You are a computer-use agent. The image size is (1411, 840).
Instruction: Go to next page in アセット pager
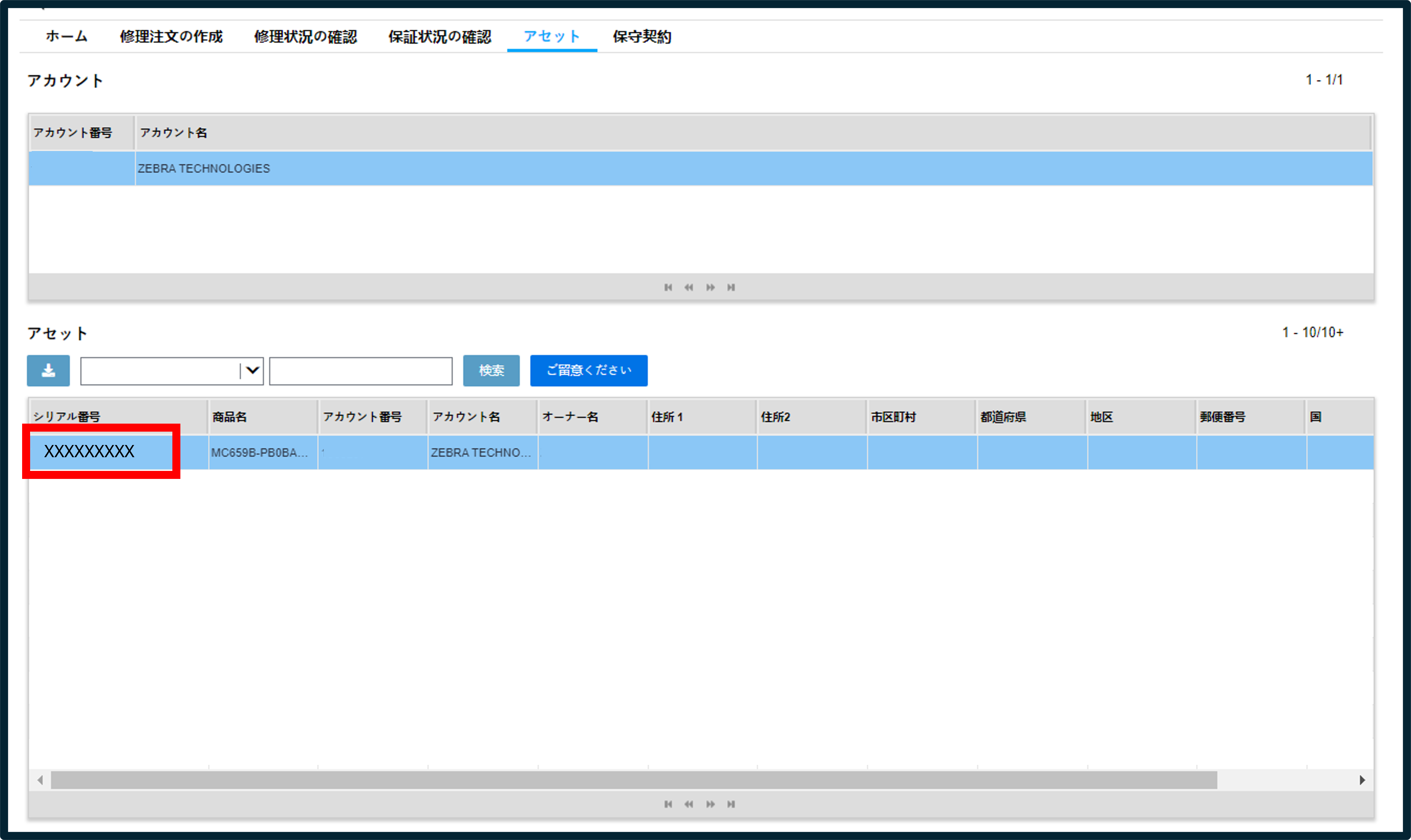710,804
